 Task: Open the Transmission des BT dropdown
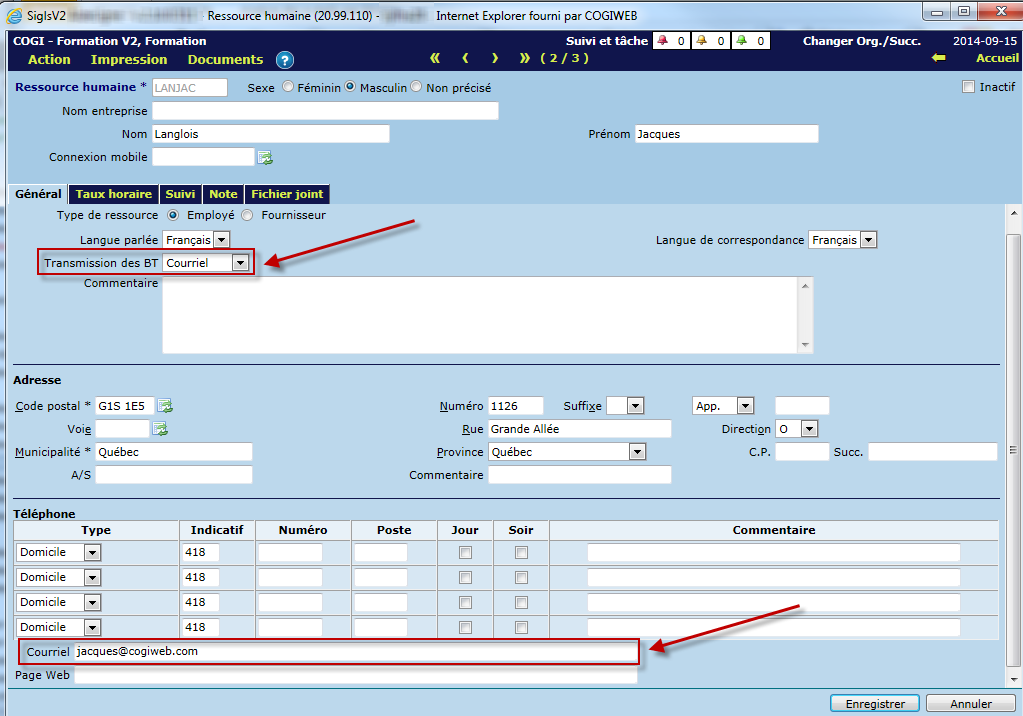[x=240, y=263]
